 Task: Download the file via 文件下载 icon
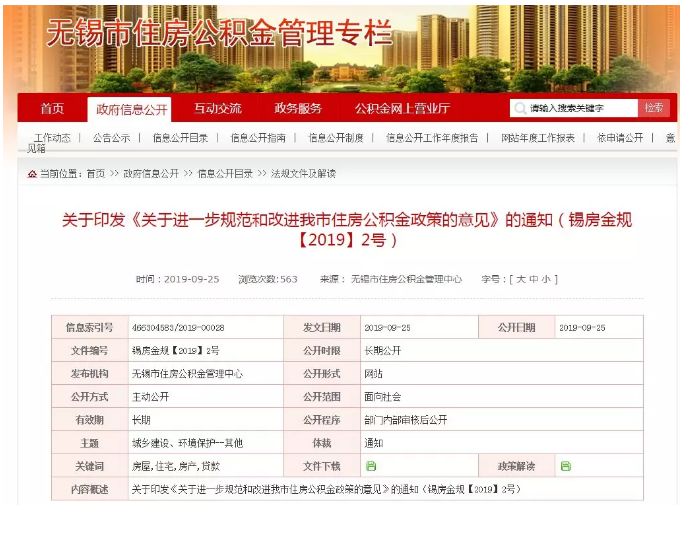coord(371,466)
